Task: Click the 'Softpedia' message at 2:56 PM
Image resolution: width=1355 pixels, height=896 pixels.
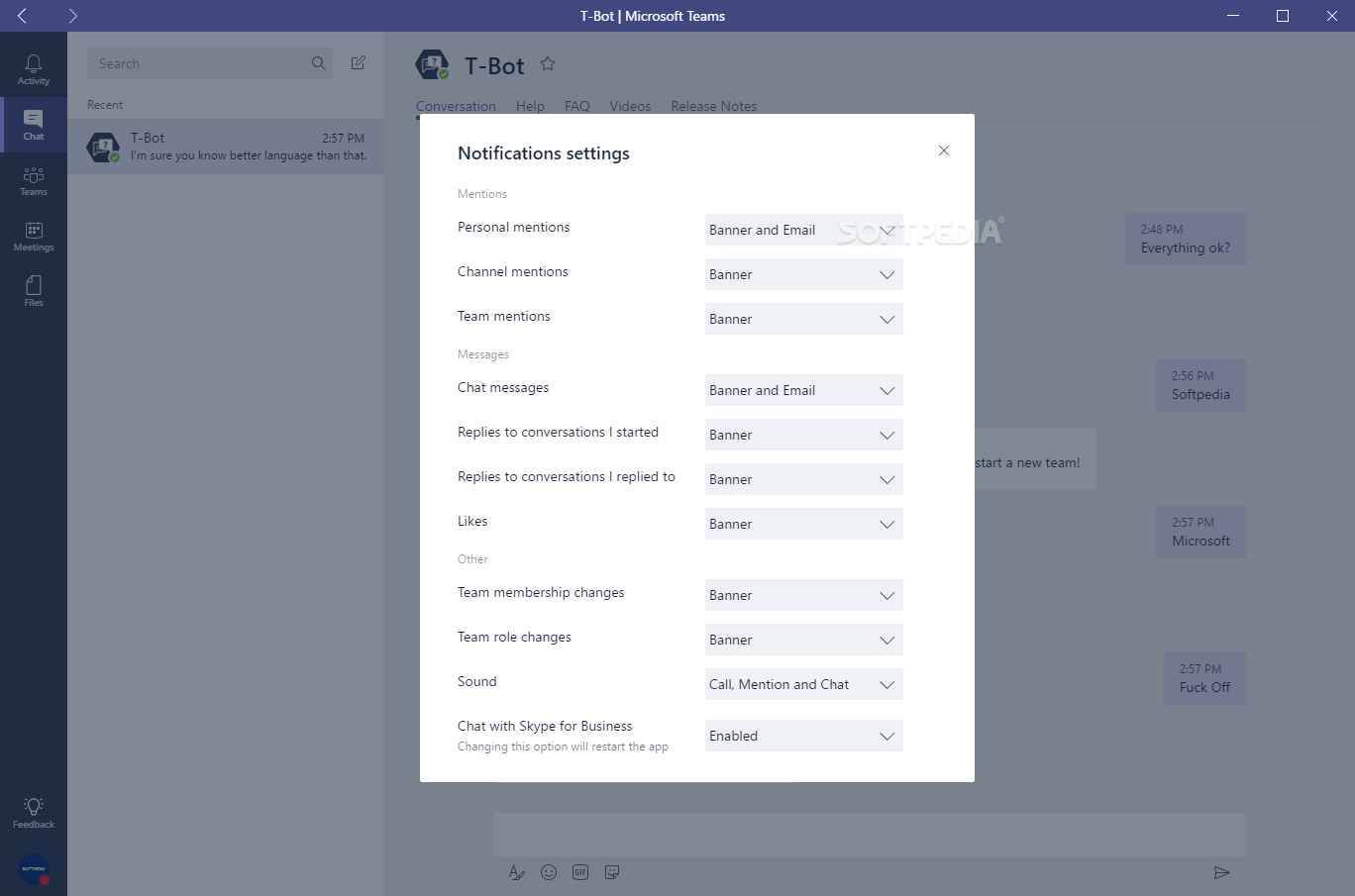Action: point(1200,386)
